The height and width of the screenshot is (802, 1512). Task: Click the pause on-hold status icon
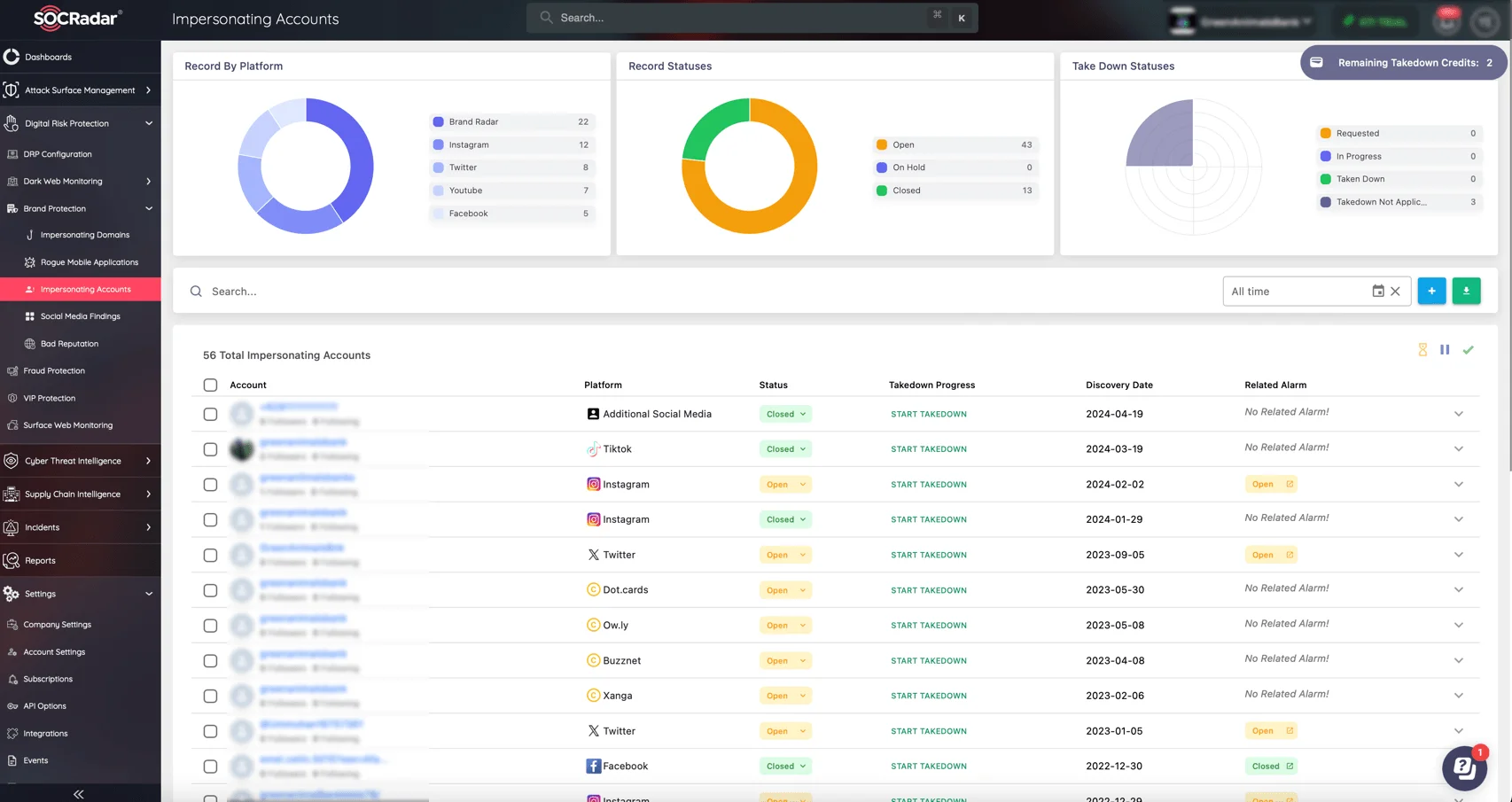[x=1445, y=350]
